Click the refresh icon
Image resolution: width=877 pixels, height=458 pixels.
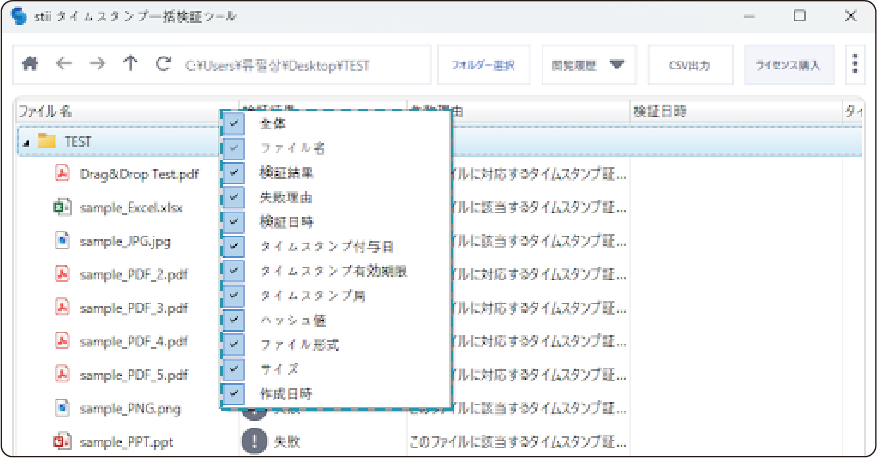(x=163, y=65)
